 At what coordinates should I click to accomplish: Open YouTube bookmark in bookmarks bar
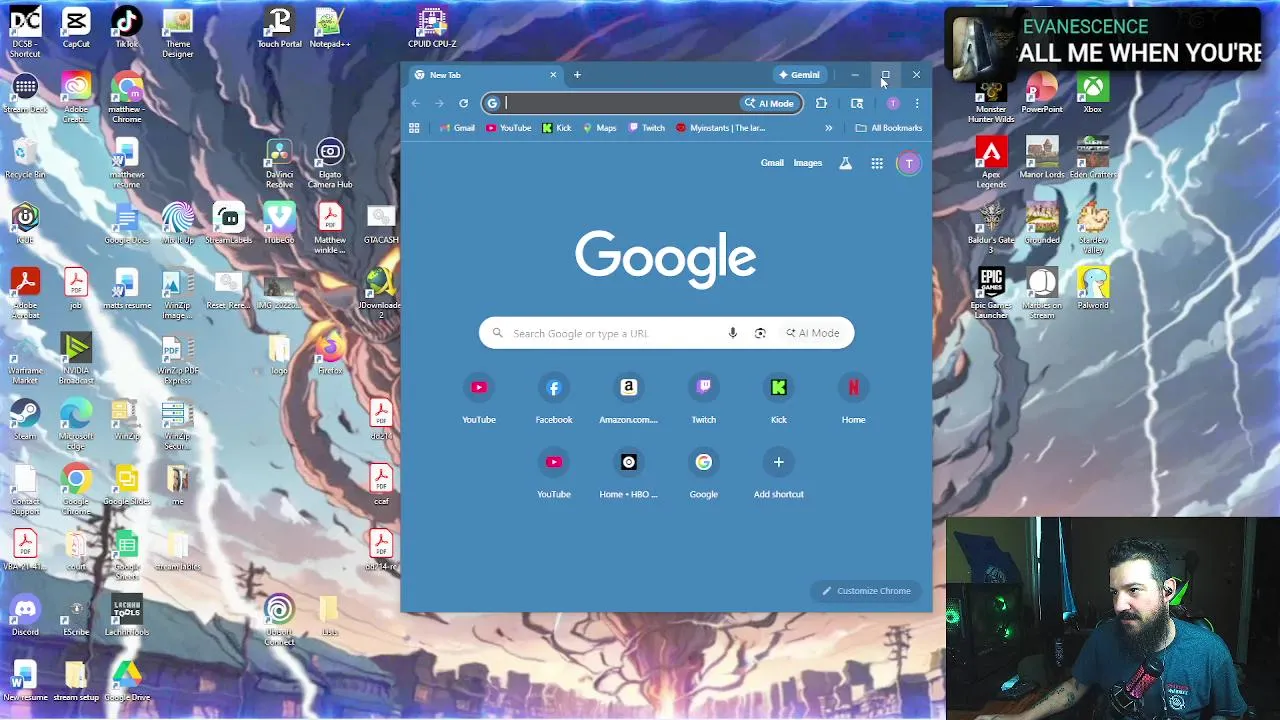click(509, 128)
